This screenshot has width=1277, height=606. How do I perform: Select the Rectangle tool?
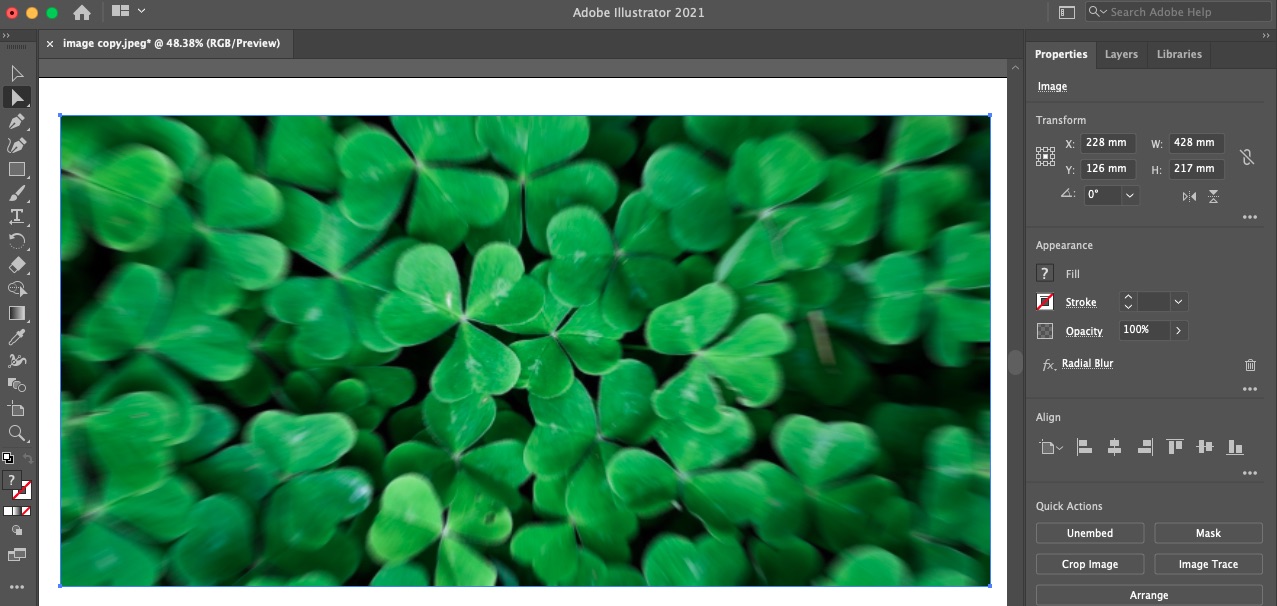coord(17,170)
